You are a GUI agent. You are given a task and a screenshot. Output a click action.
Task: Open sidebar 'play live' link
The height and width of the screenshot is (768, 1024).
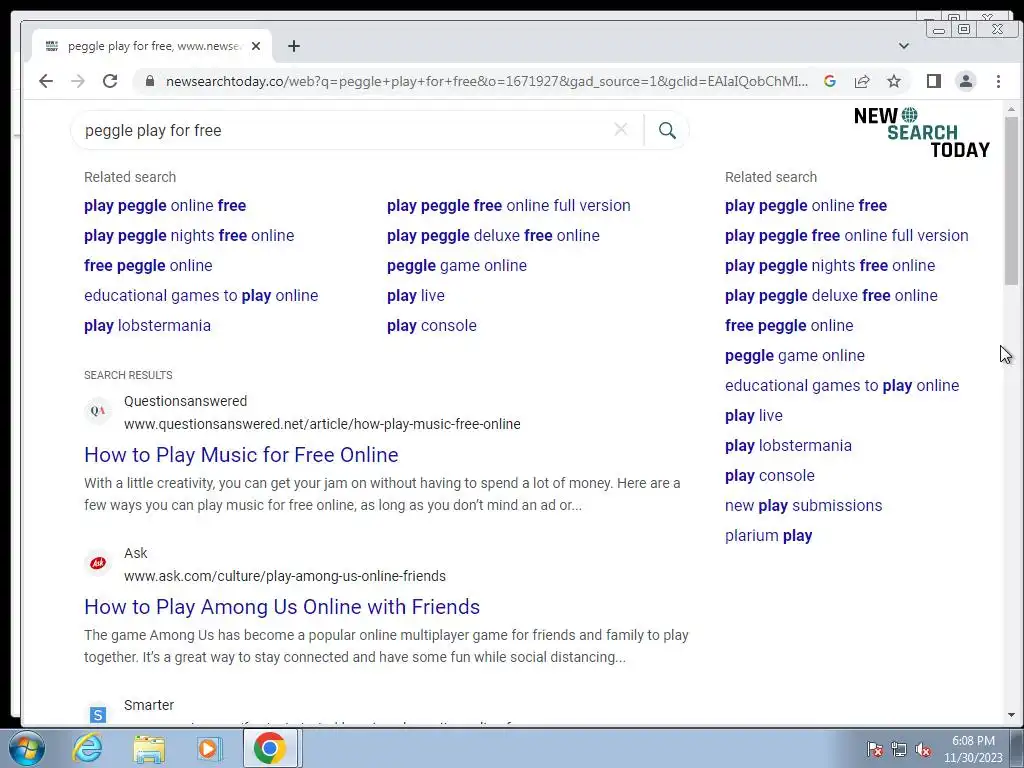click(x=754, y=415)
